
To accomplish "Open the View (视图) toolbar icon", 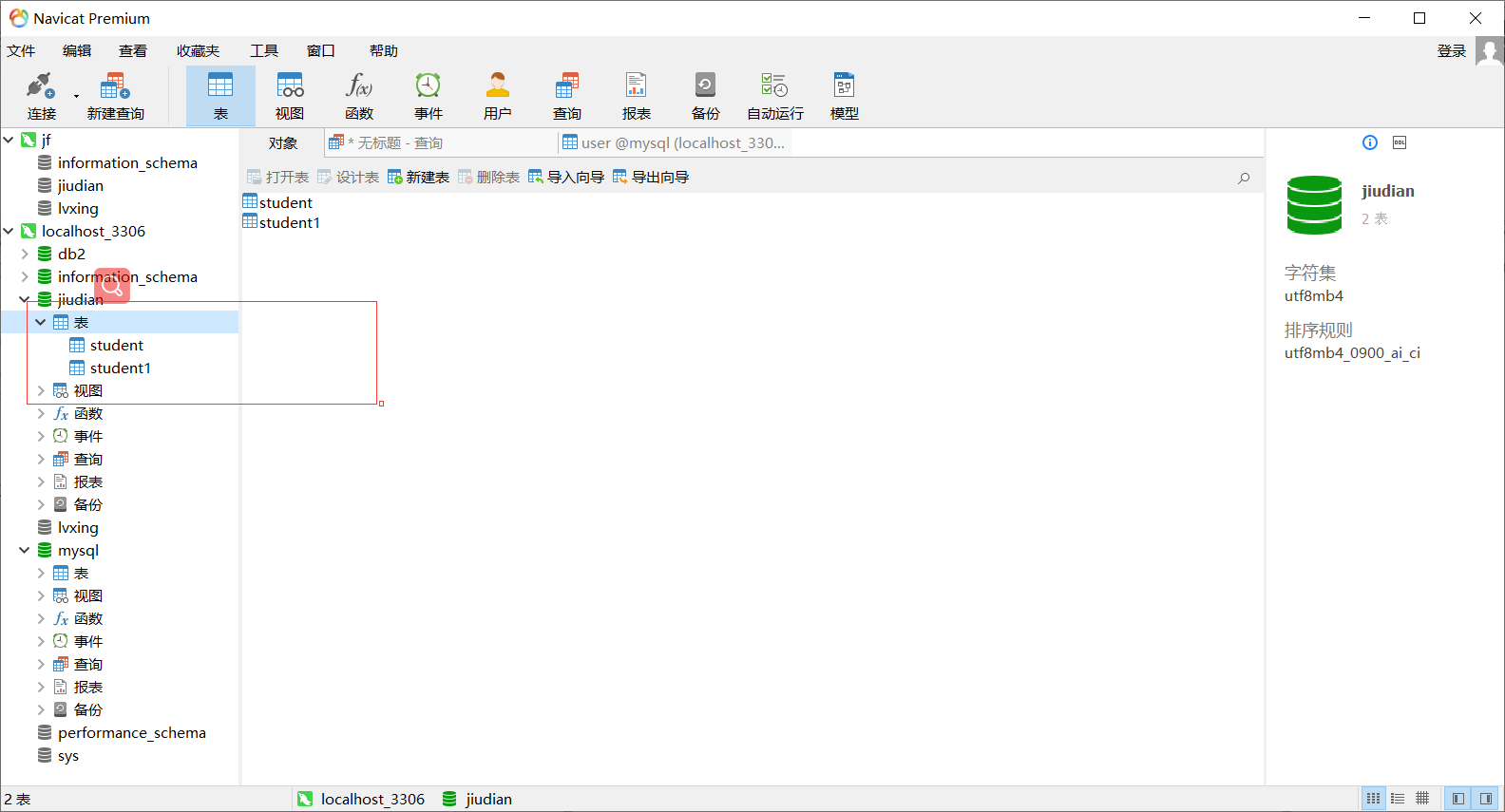I will [x=290, y=96].
